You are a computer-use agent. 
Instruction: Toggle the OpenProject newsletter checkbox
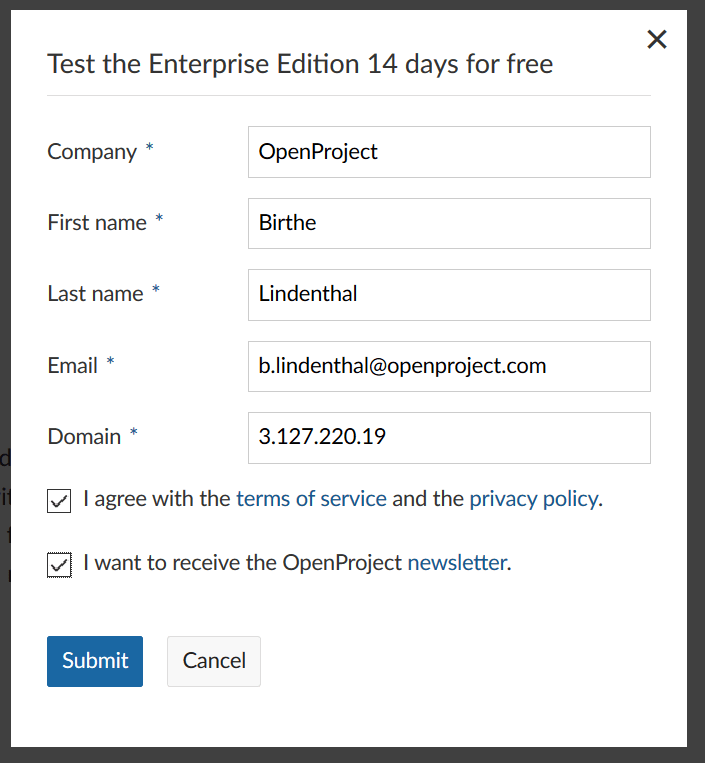(x=59, y=565)
